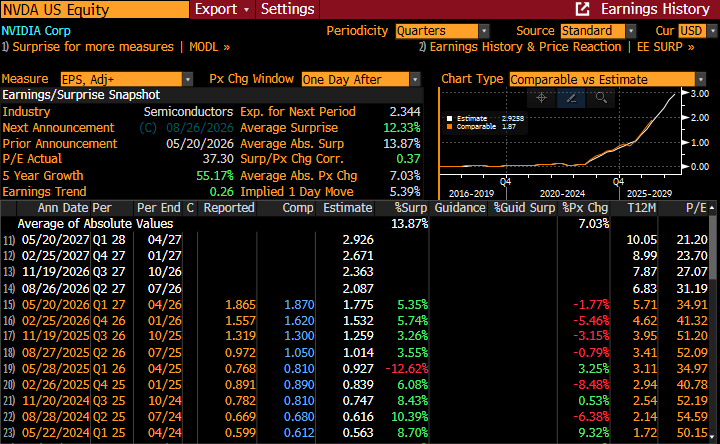
Task: Click the -12.62% surprise value
Action: (407, 369)
